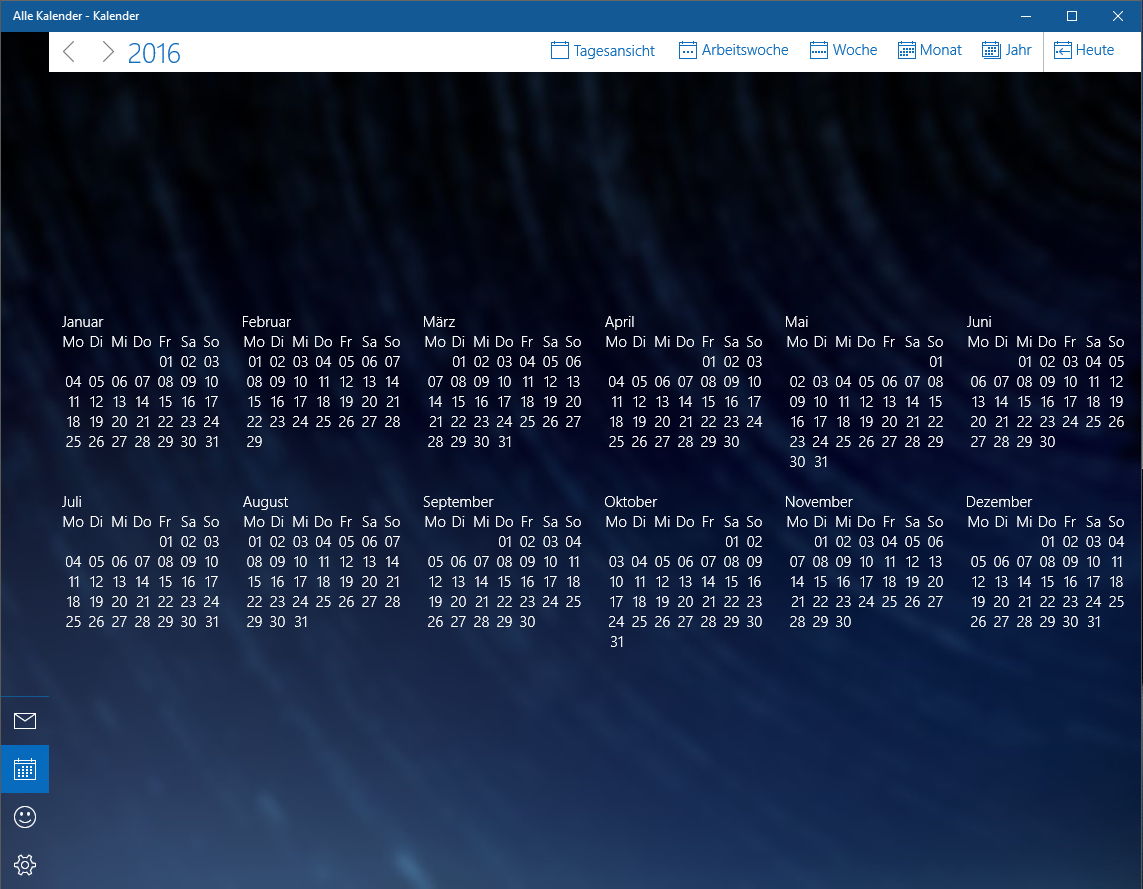Select 31 in Oktober
Viewport: 1143px width, 889px height.
(617, 642)
